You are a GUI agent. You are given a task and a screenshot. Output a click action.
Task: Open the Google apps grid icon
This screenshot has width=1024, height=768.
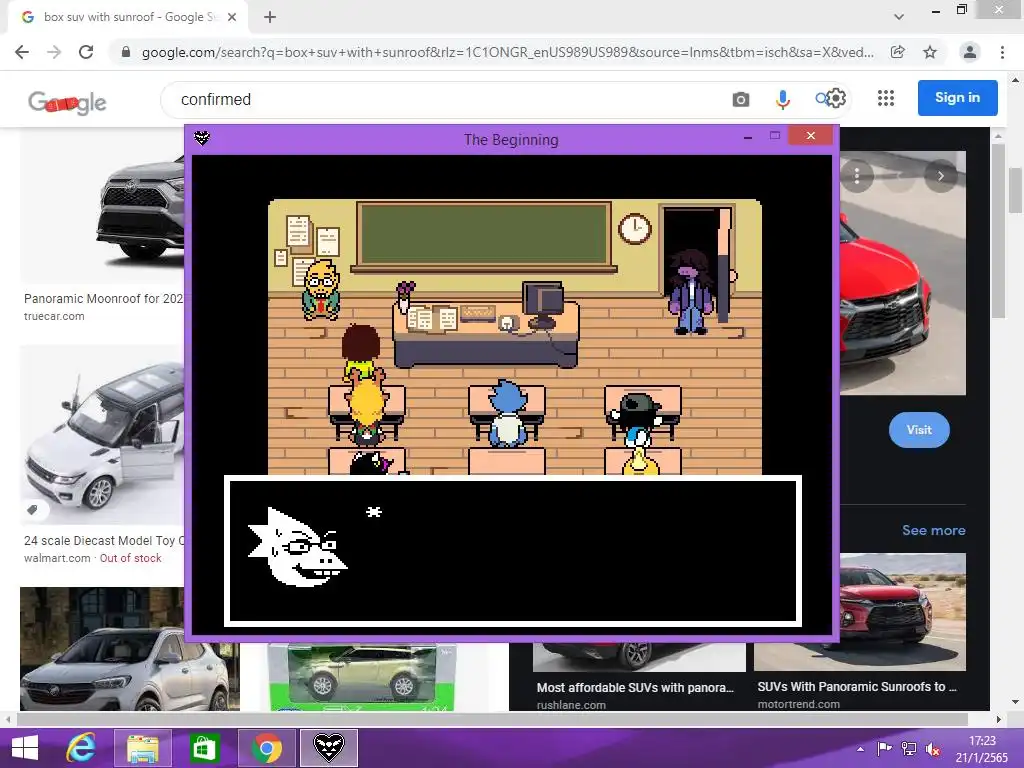click(x=886, y=98)
